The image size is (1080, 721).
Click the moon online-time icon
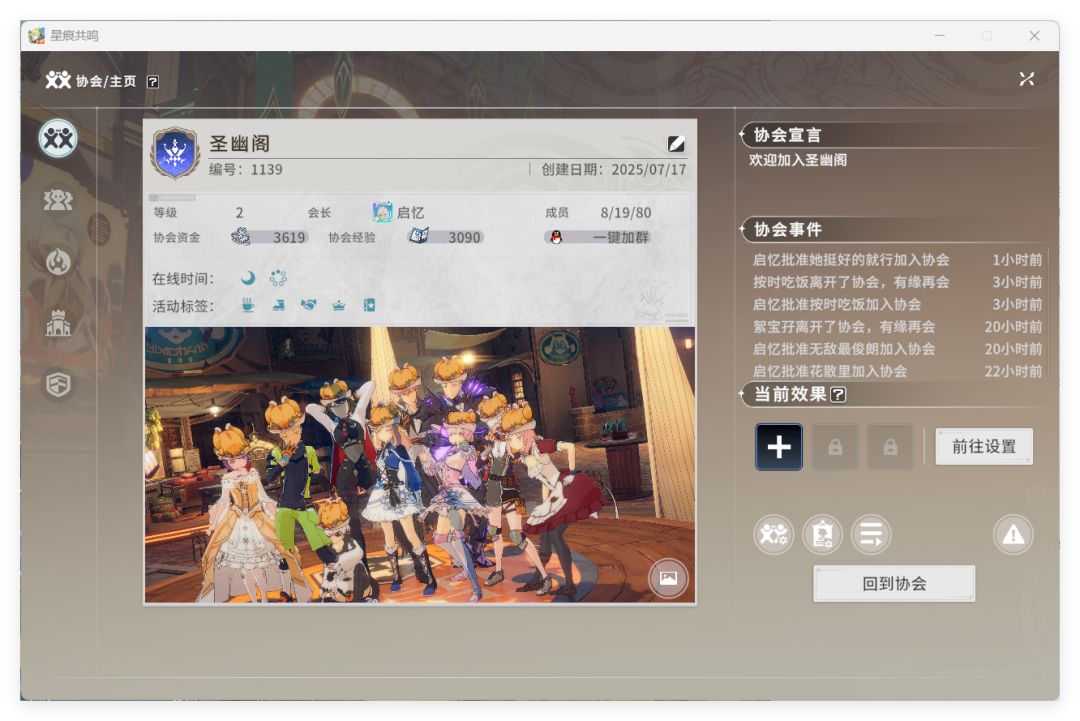tap(248, 278)
